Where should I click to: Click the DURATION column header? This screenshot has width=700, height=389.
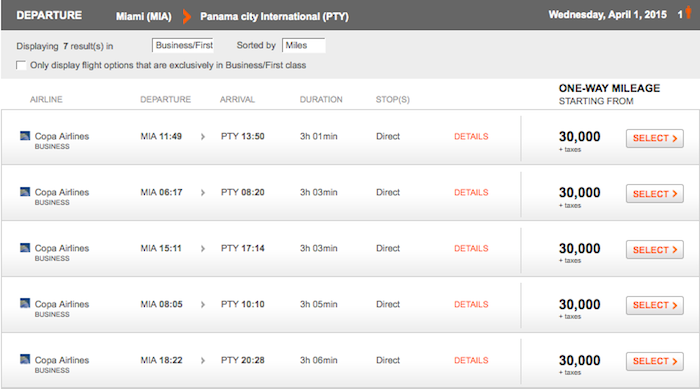coord(321,100)
